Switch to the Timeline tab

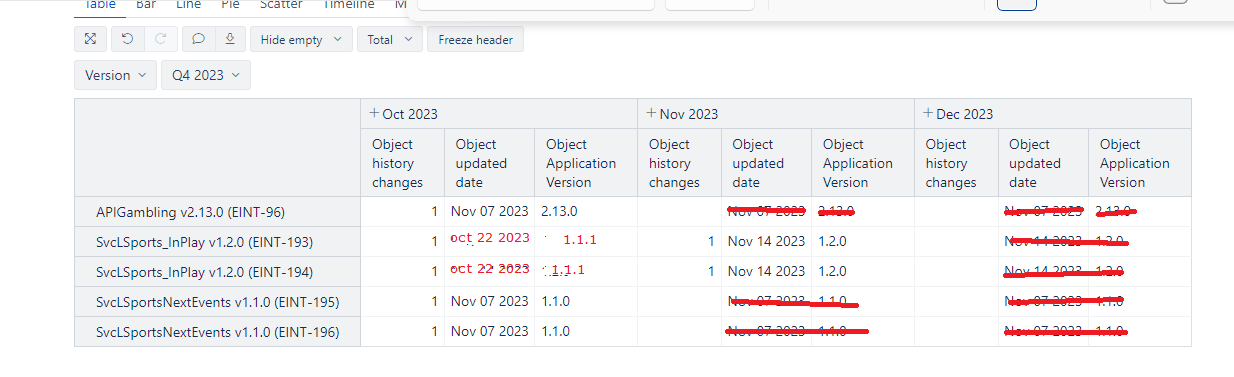pos(348,5)
